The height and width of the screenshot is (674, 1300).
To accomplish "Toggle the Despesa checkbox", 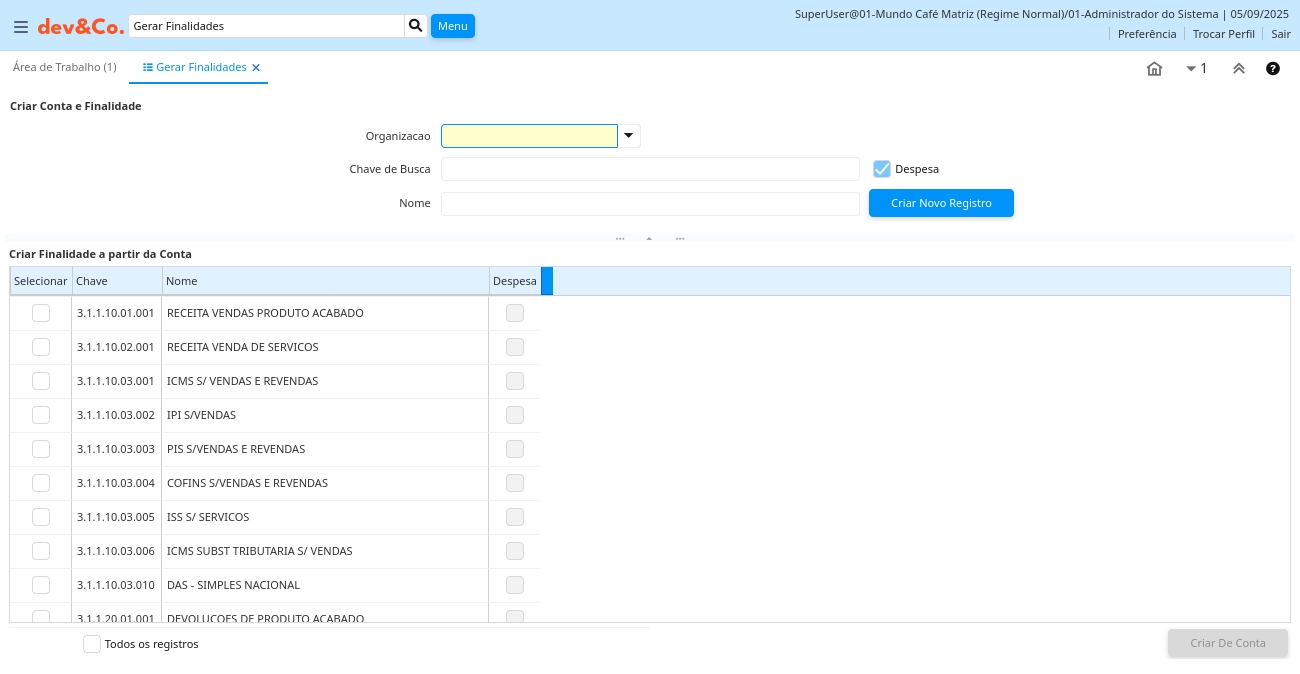I will coord(882,169).
